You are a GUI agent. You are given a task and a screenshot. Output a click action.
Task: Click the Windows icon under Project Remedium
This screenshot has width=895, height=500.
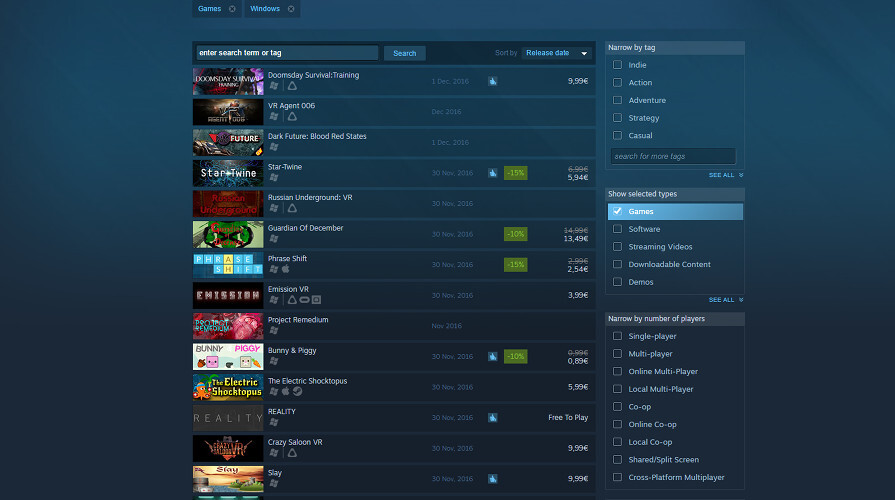(x=274, y=330)
